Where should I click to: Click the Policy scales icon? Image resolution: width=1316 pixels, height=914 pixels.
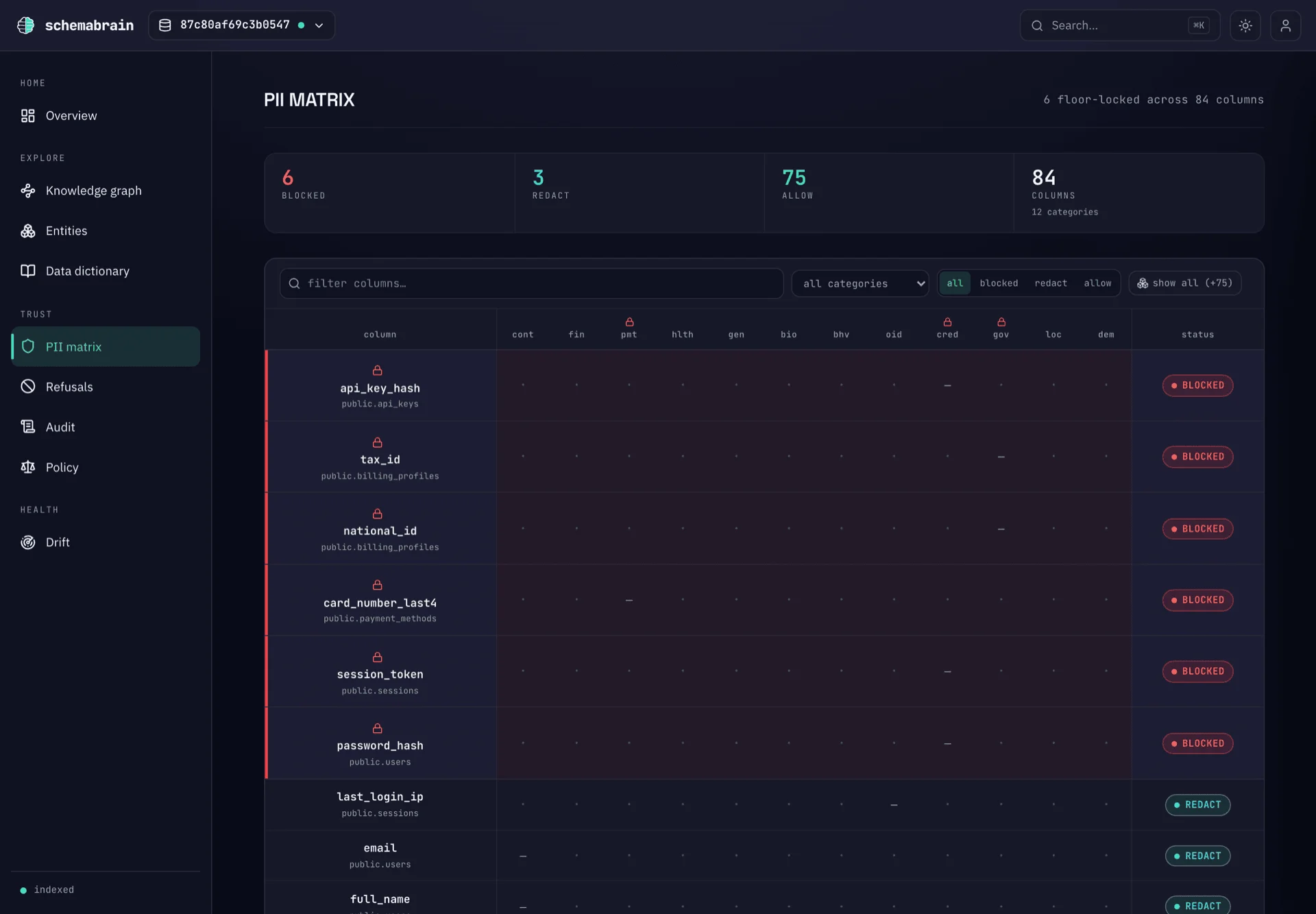(x=28, y=467)
